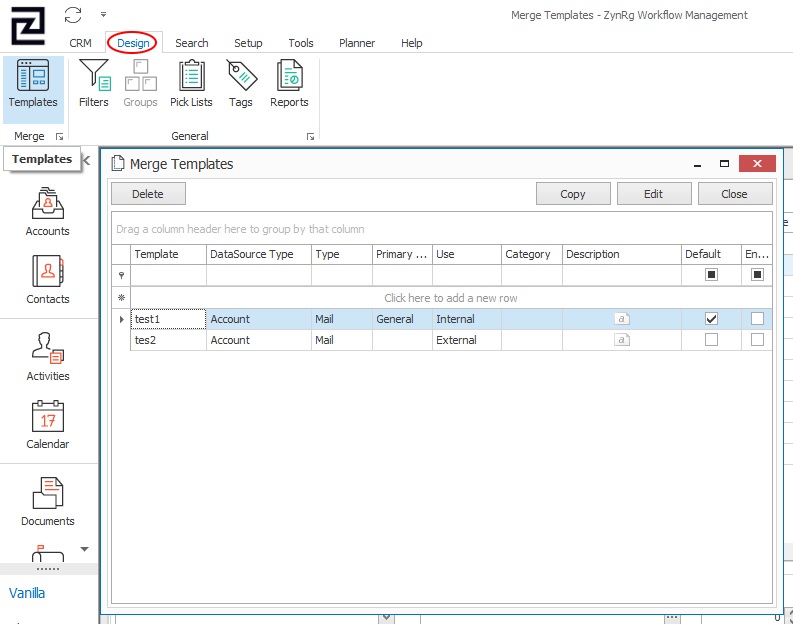Switch to the Tools ribbon tab
Image resolution: width=793 pixels, height=624 pixels.
pyautogui.click(x=301, y=43)
